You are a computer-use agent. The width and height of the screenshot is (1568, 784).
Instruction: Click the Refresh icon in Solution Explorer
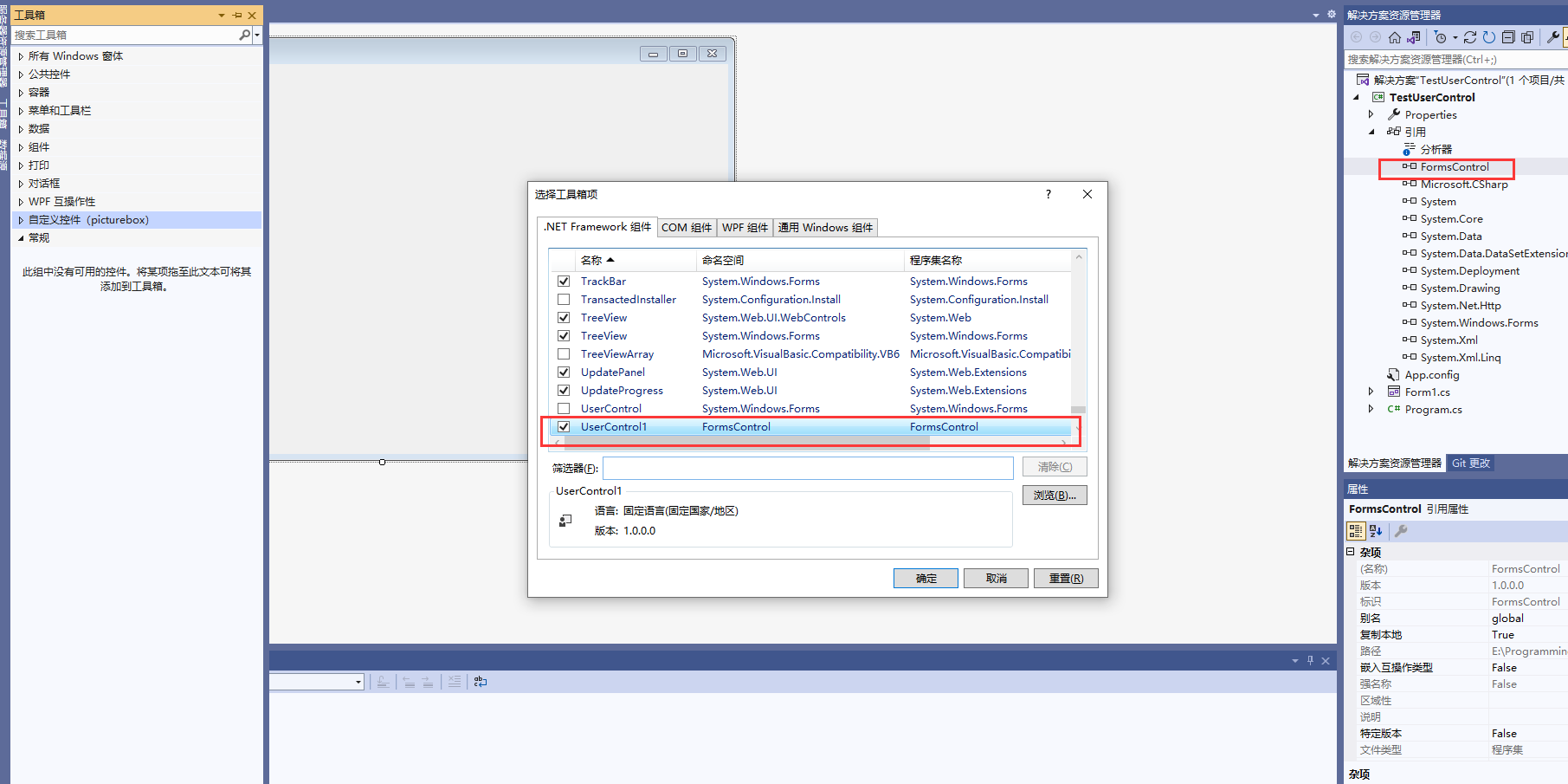(1488, 37)
